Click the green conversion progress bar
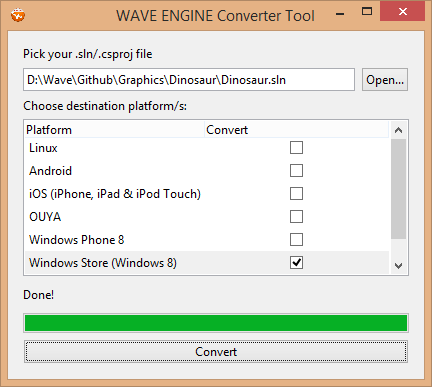 click(216, 323)
